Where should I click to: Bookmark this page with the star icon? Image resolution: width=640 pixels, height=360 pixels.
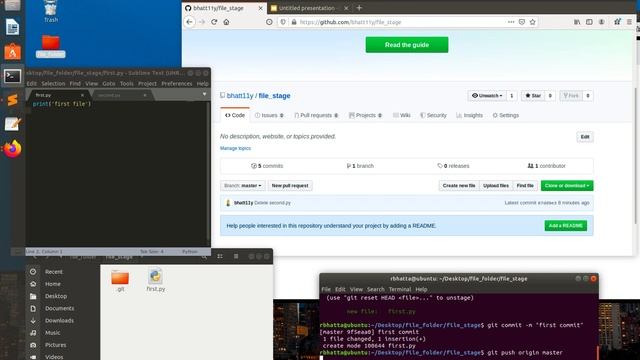[x=533, y=22]
